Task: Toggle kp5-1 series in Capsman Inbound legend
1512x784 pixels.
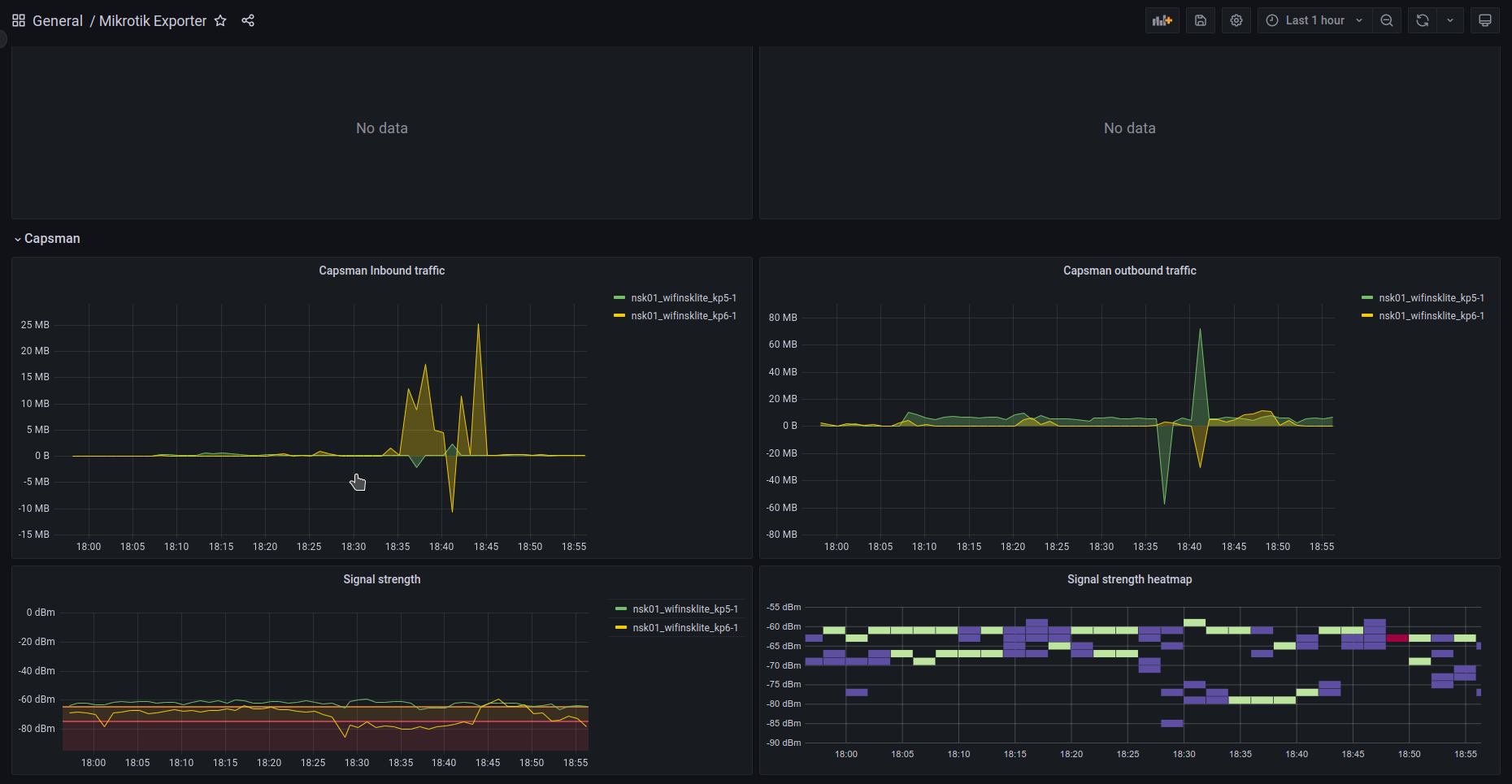Action: (x=683, y=298)
